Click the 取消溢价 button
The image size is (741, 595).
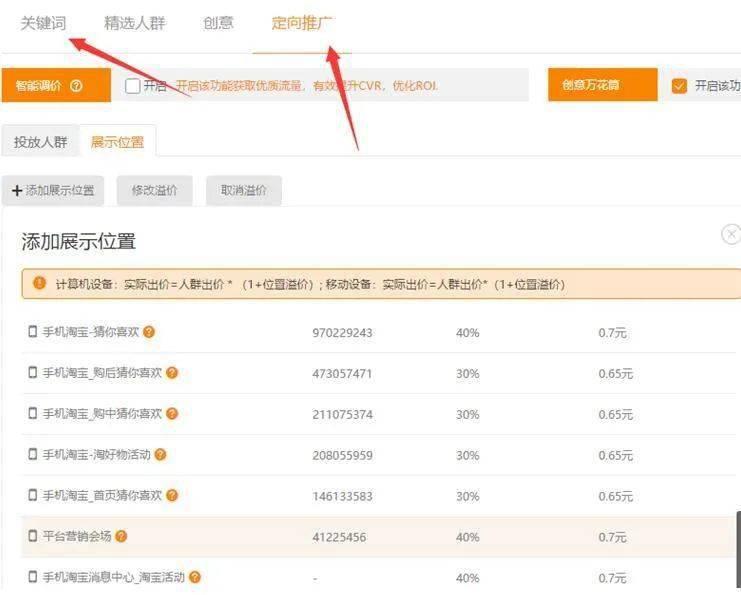pyautogui.click(x=244, y=190)
